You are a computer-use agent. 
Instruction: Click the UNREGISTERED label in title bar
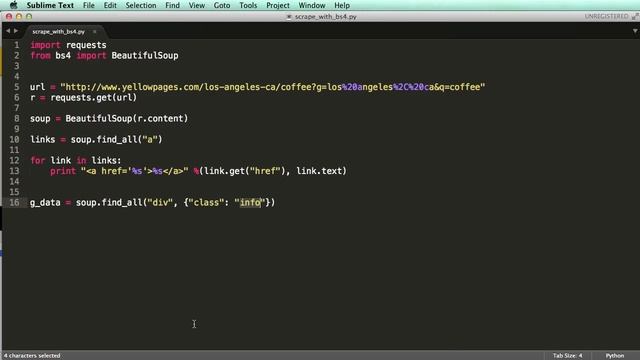(x=606, y=16)
